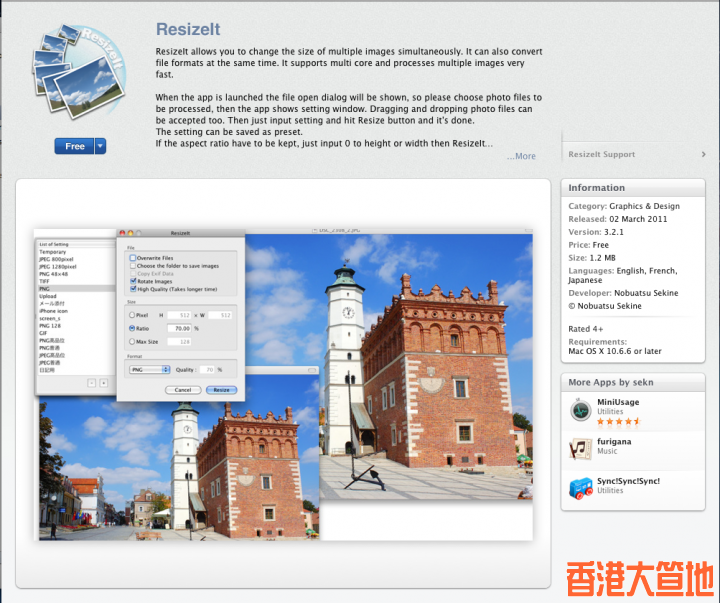720x603 pixels.
Task: Click Information panel header
Action: click(x=633, y=188)
